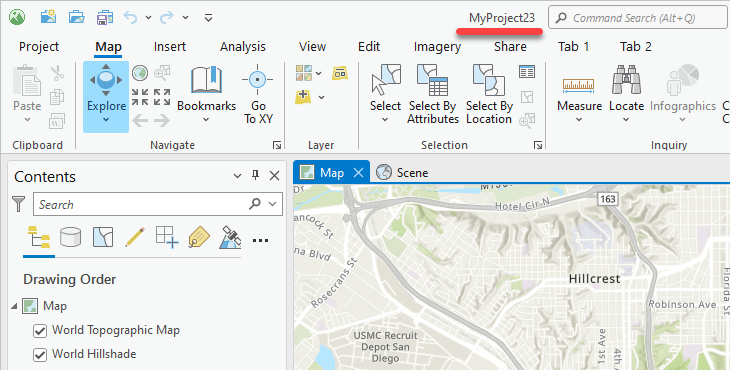
Task: Click Select By Attributes icon
Action: click(x=433, y=80)
